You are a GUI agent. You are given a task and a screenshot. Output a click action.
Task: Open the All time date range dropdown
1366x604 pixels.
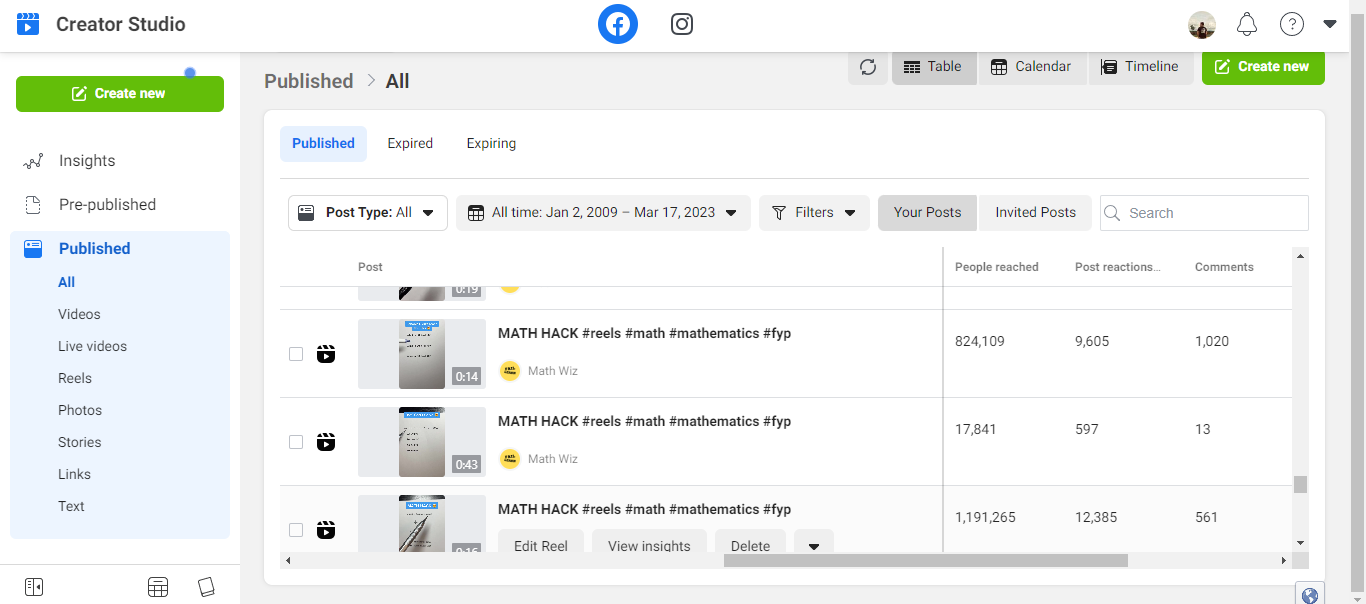click(603, 213)
